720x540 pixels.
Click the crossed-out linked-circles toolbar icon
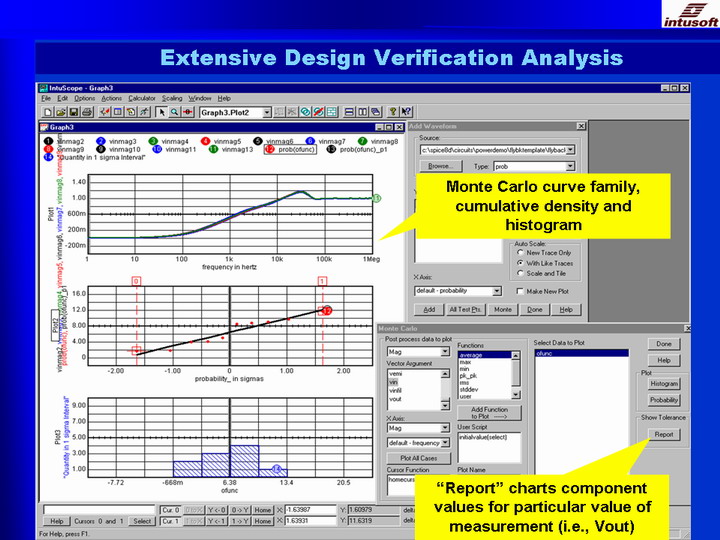318,112
